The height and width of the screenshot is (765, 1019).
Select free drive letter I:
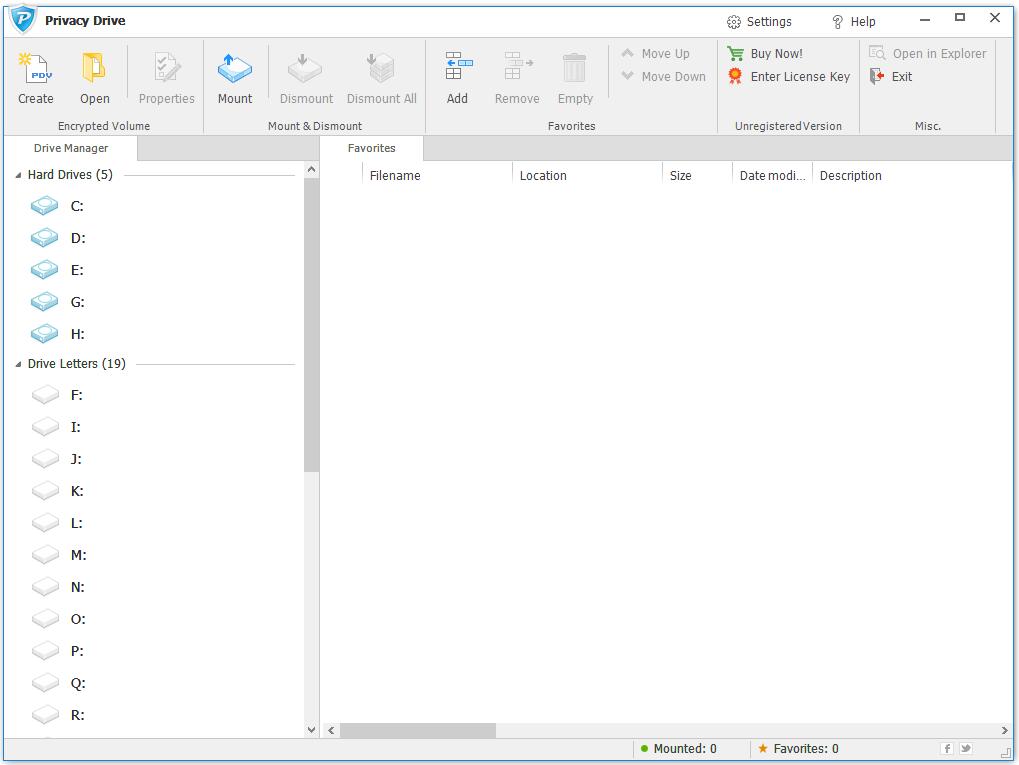point(57,427)
